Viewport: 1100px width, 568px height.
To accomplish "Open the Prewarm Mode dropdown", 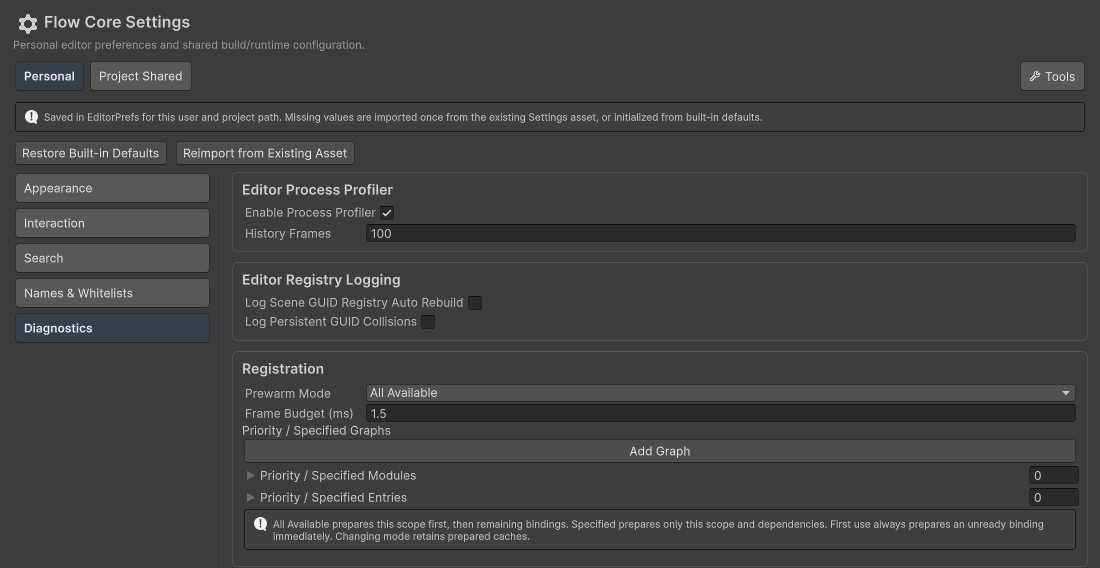I will (720, 393).
